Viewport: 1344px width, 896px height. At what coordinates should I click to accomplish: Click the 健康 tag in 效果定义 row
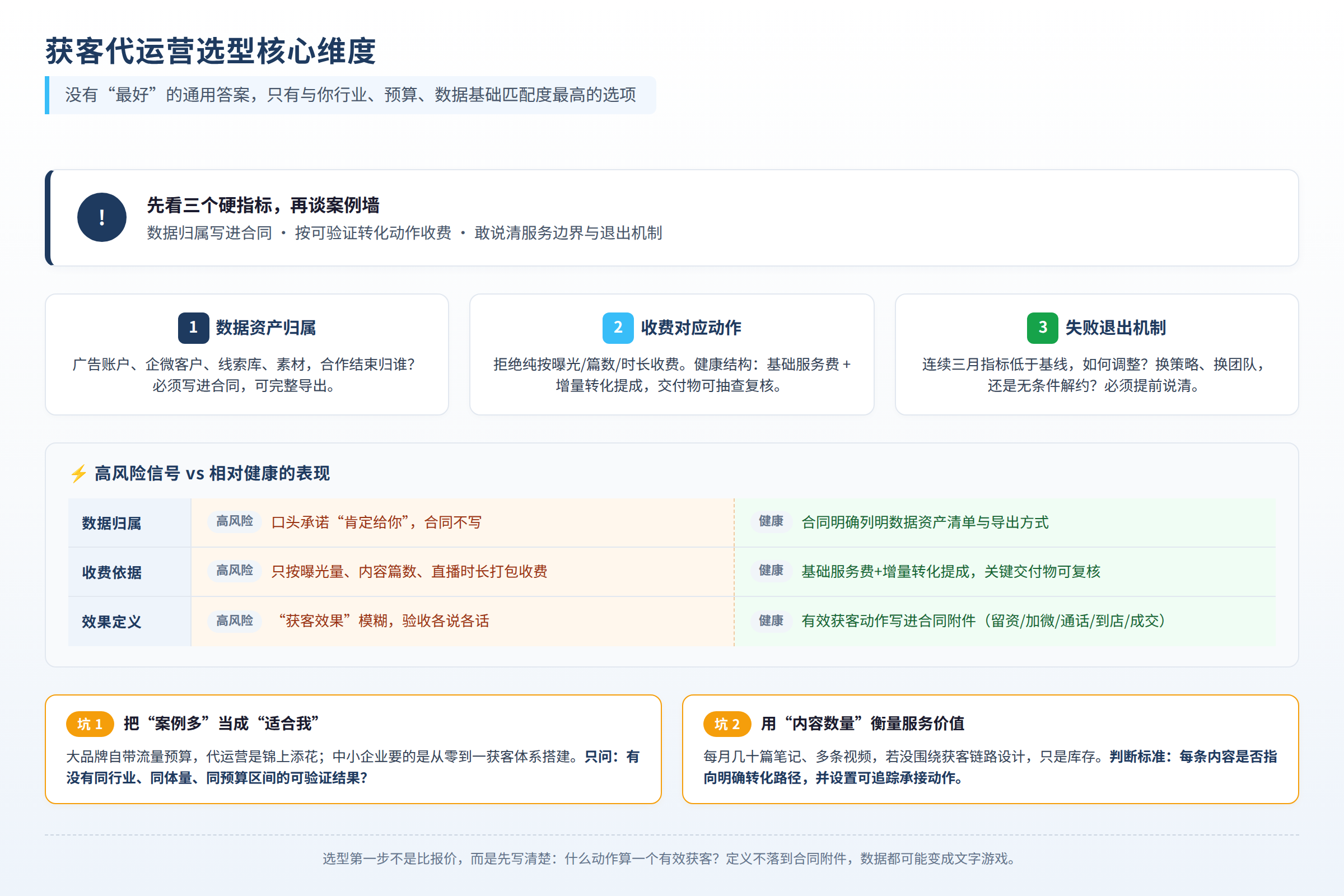tap(771, 620)
